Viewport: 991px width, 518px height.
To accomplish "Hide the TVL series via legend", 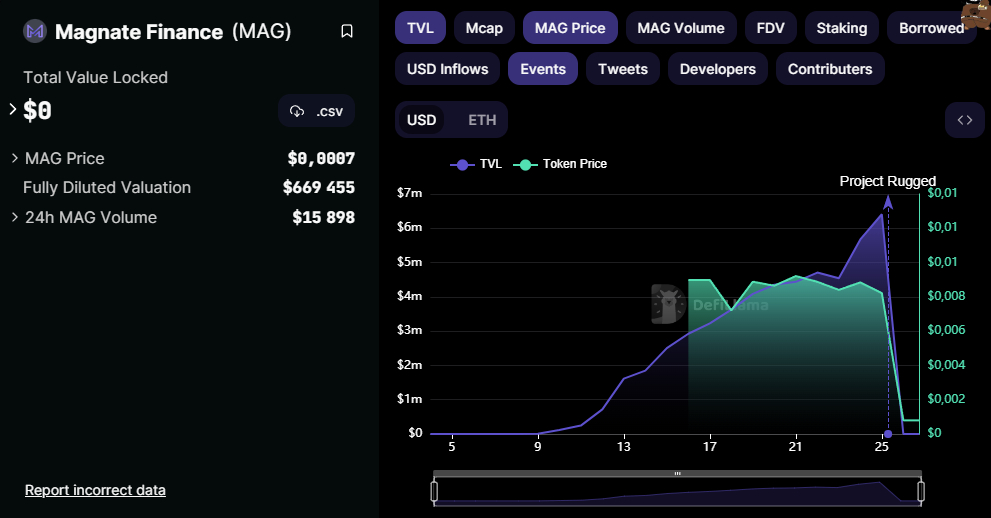I will [476, 164].
